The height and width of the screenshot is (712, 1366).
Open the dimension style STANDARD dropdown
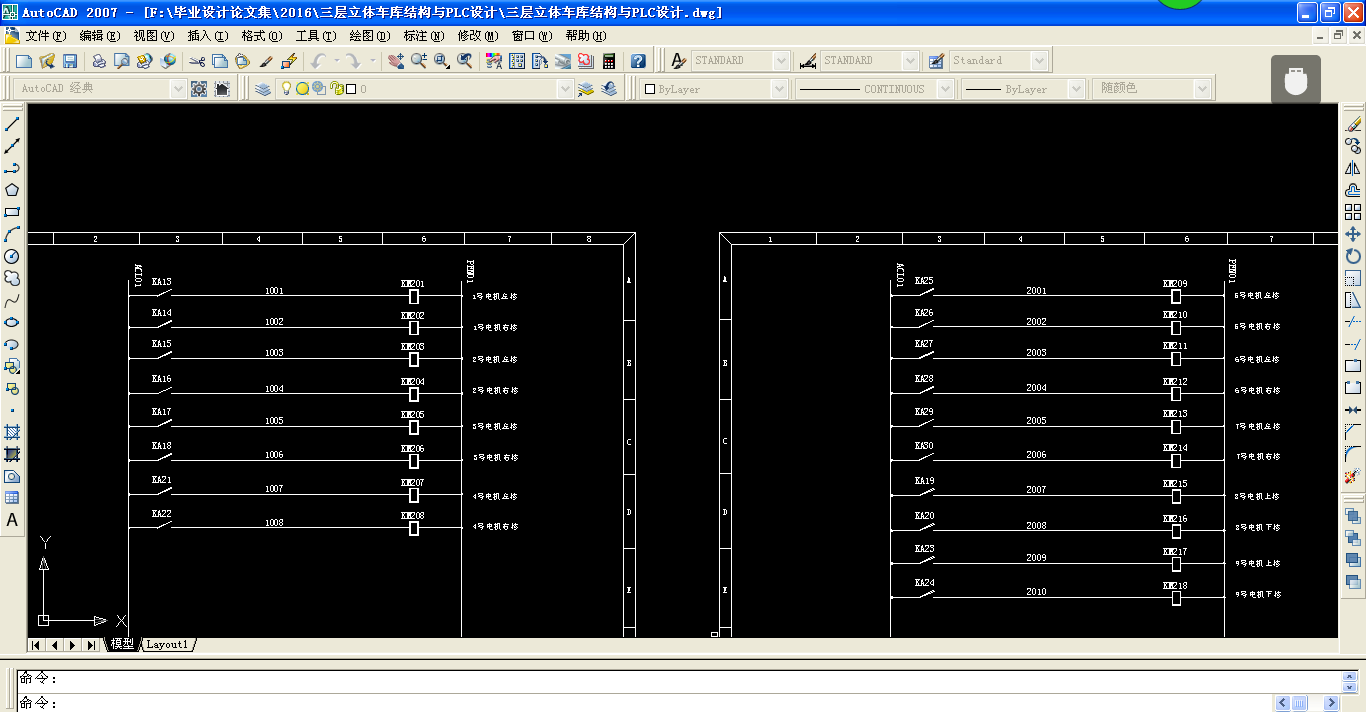coord(911,61)
